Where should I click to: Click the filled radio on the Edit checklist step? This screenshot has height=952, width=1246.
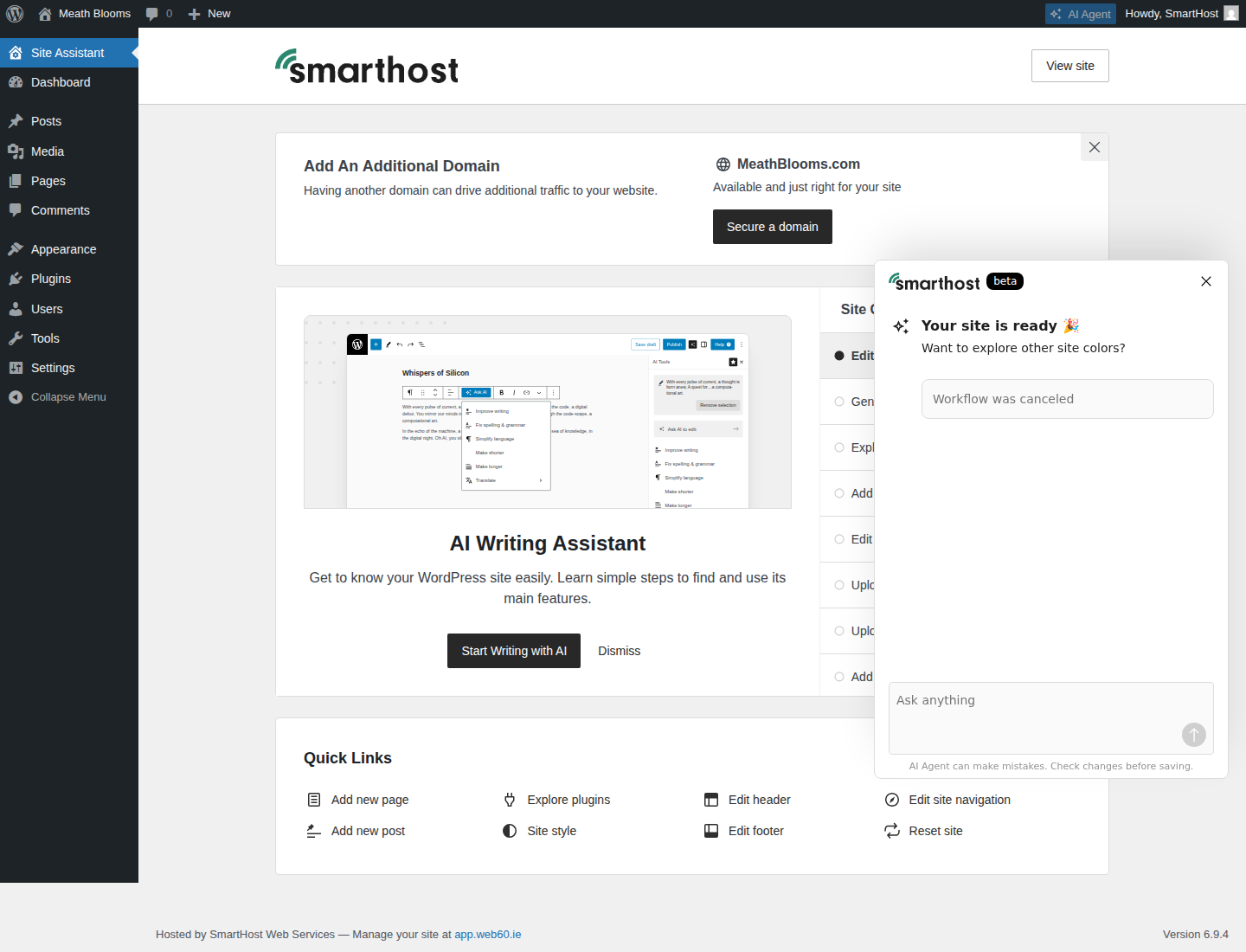point(839,355)
